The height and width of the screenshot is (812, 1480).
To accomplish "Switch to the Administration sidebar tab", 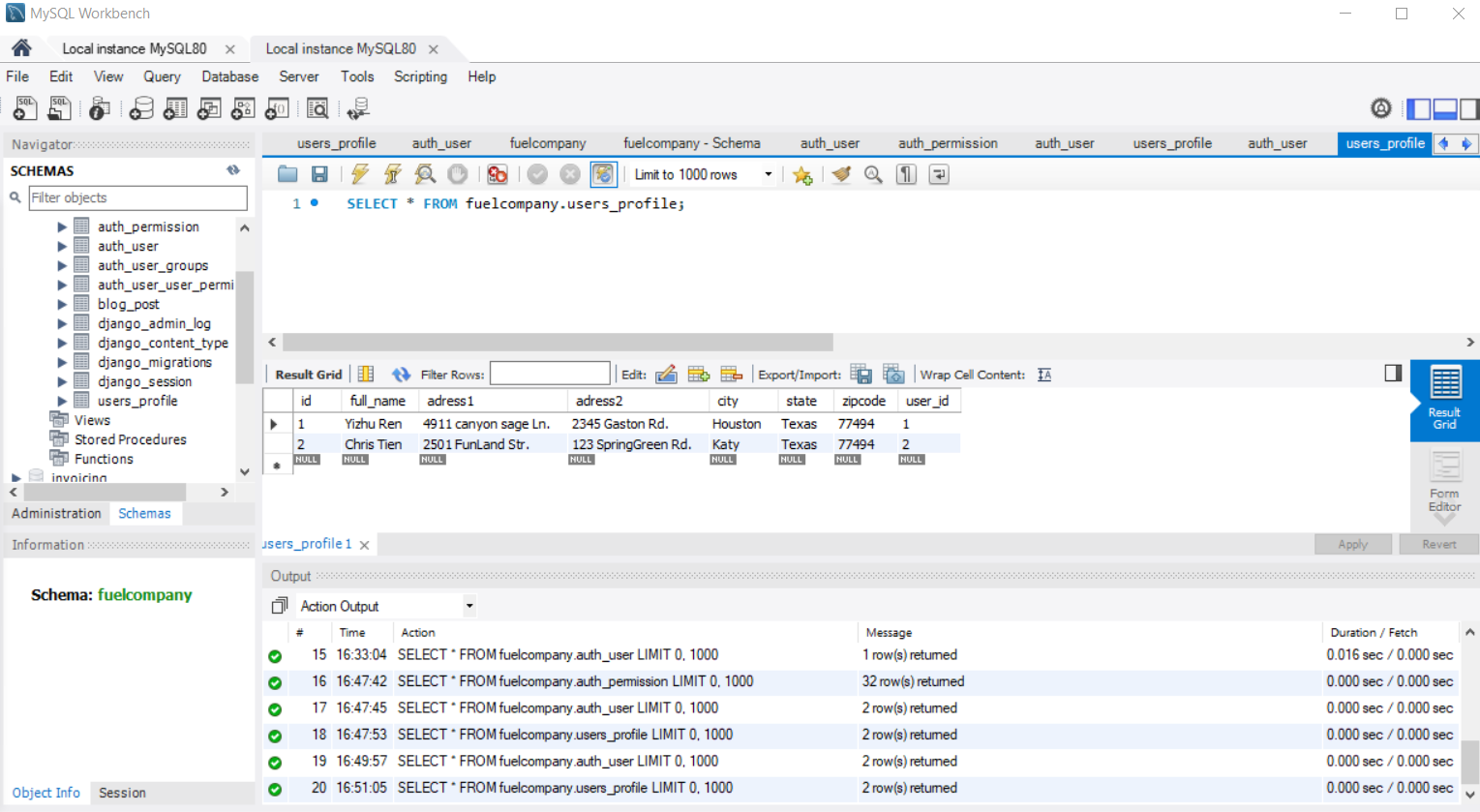I will (x=55, y=513).
